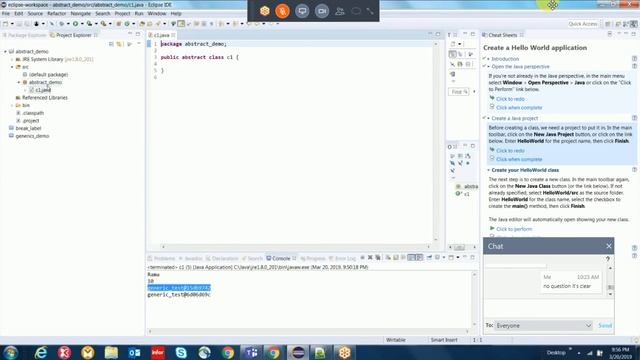
Task: Select the .classpath file
Action: 33,113
